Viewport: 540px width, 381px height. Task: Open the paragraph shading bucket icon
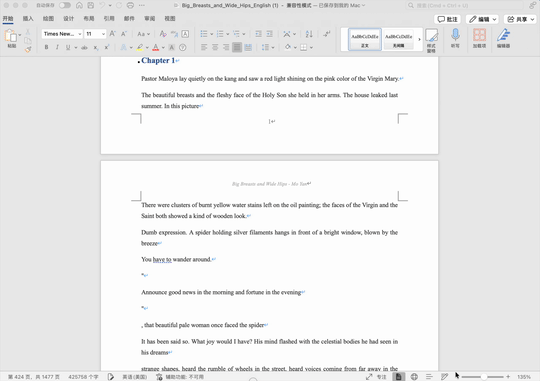click(288, 47)
